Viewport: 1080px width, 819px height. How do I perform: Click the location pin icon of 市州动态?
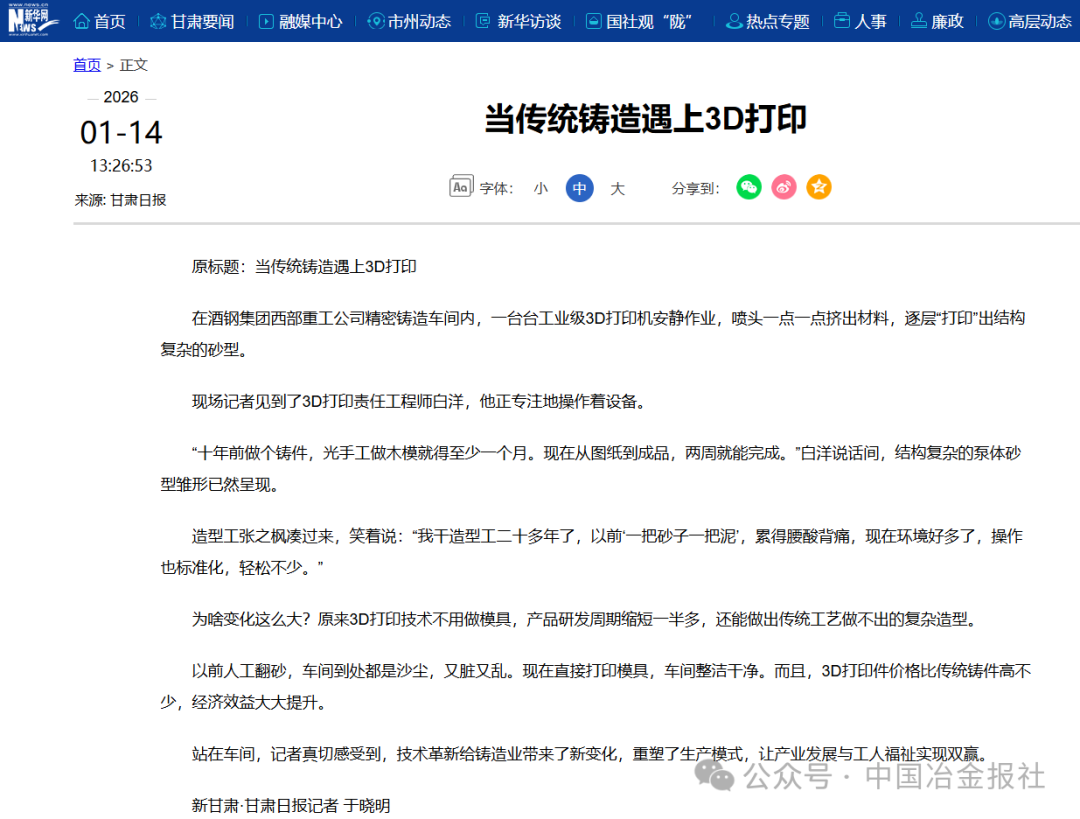click(x=374, y=20)
